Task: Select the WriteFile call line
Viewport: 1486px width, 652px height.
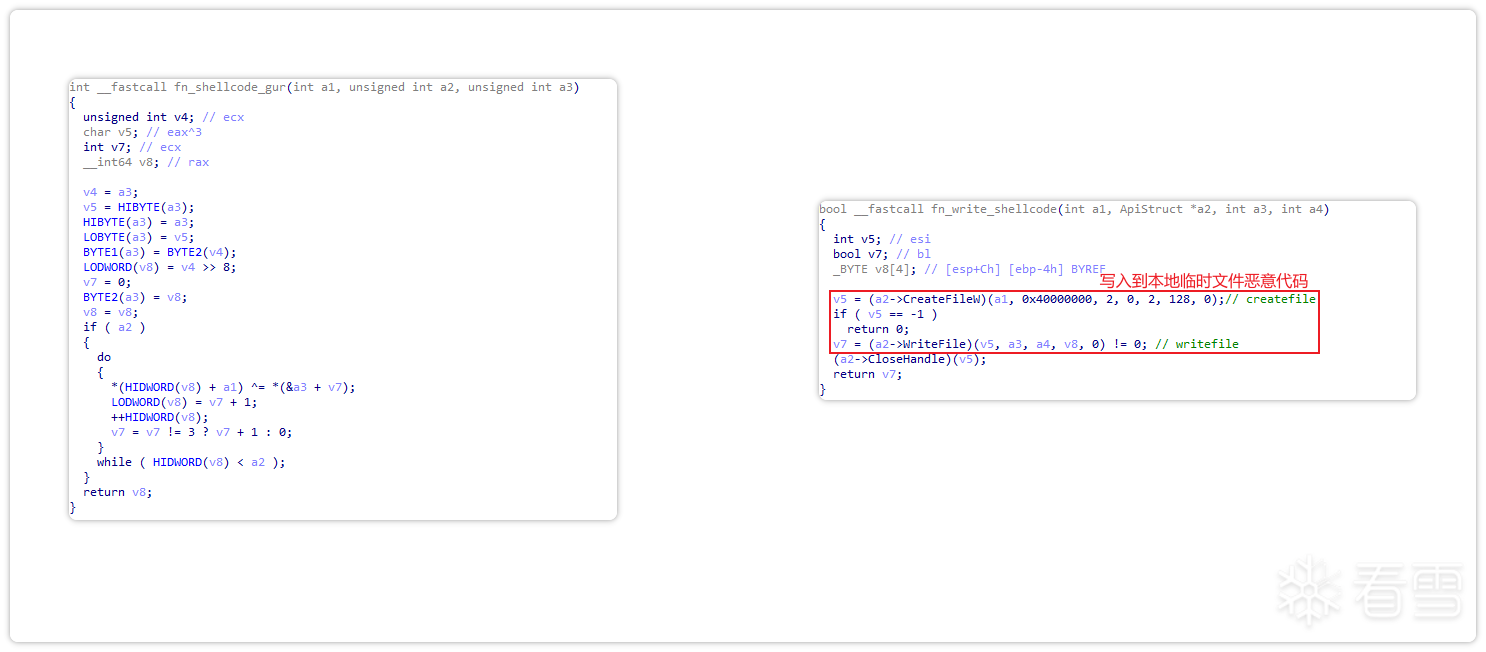Action: tap(1036, 344)
